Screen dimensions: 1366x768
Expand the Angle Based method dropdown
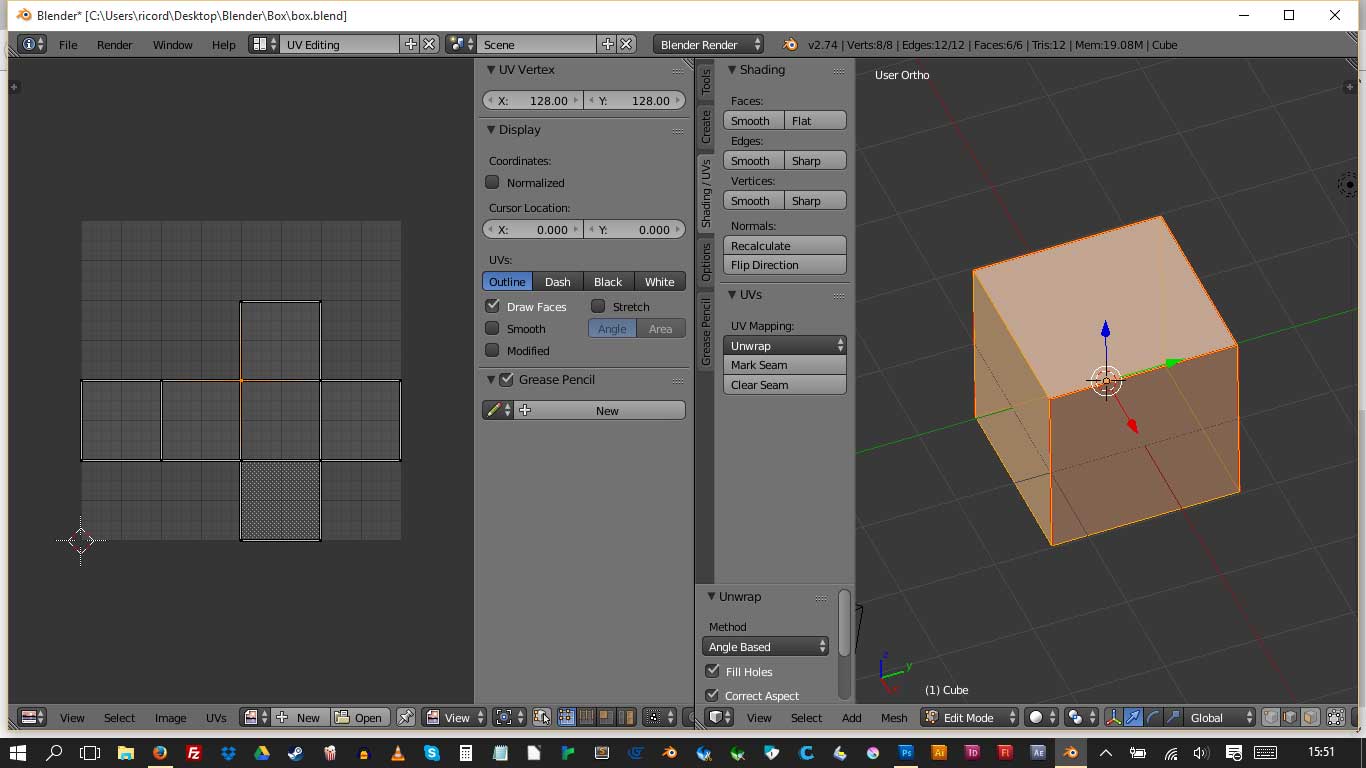[x=765, y=647]
